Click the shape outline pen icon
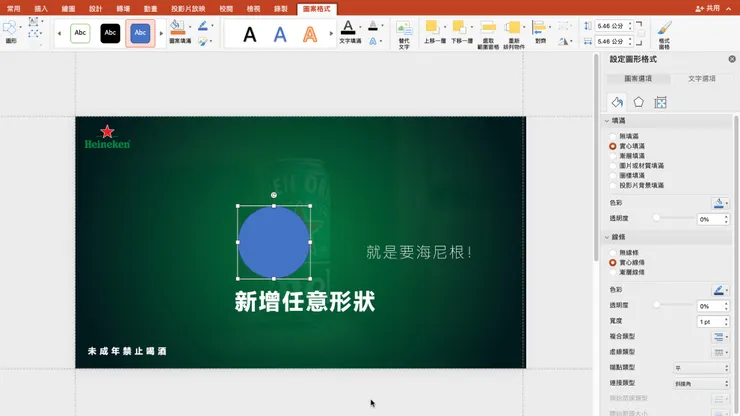The image size is (740, 416). [x=203, y=25]
